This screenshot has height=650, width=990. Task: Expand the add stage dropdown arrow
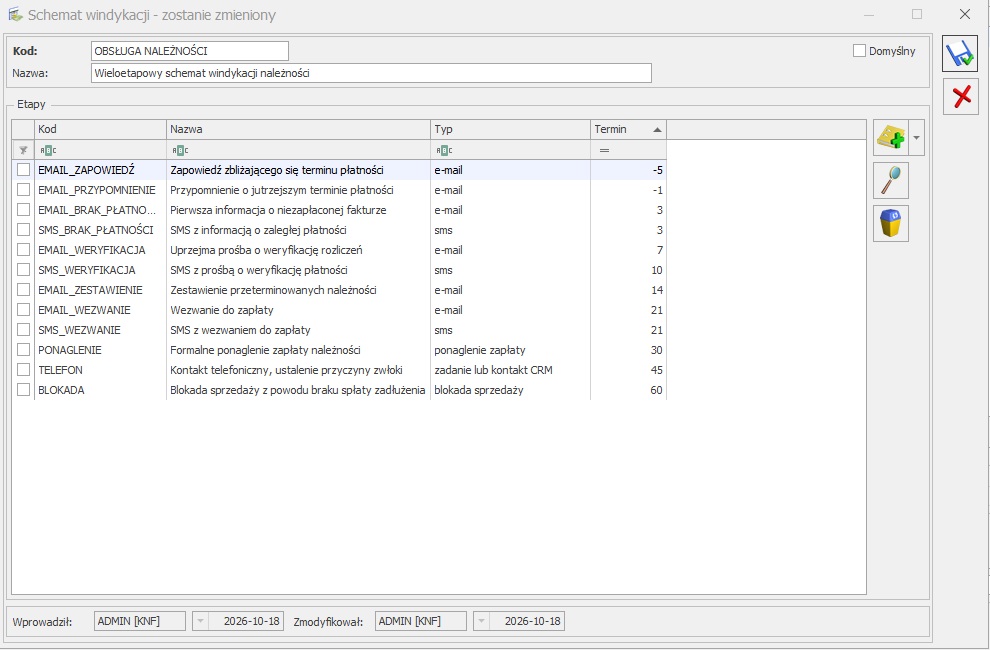917,138
